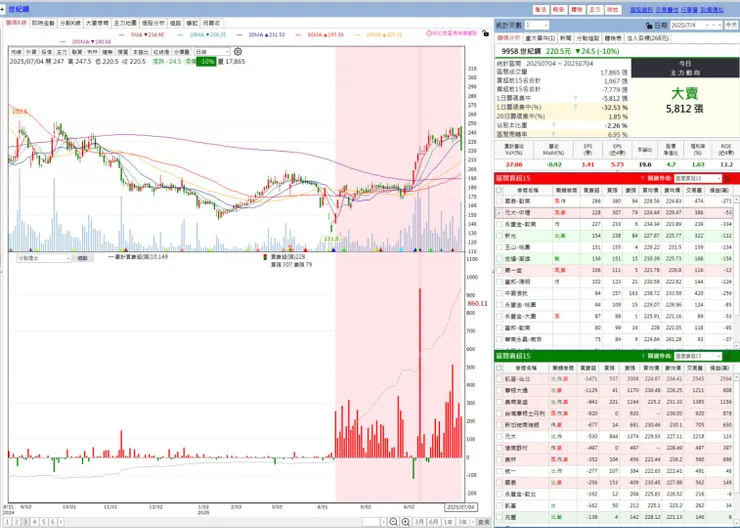Switch to the 分點K線 tab

70,23
